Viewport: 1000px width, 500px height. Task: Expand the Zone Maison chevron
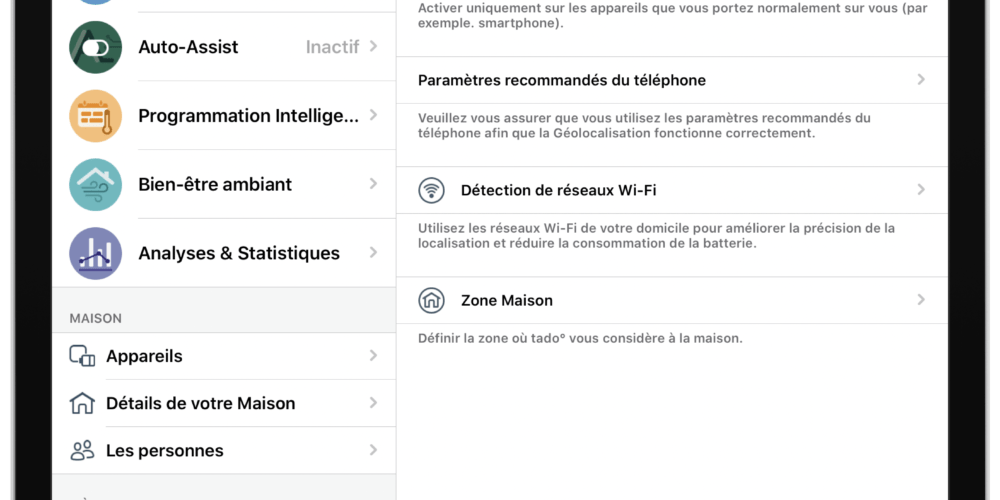tap(921, 300)
